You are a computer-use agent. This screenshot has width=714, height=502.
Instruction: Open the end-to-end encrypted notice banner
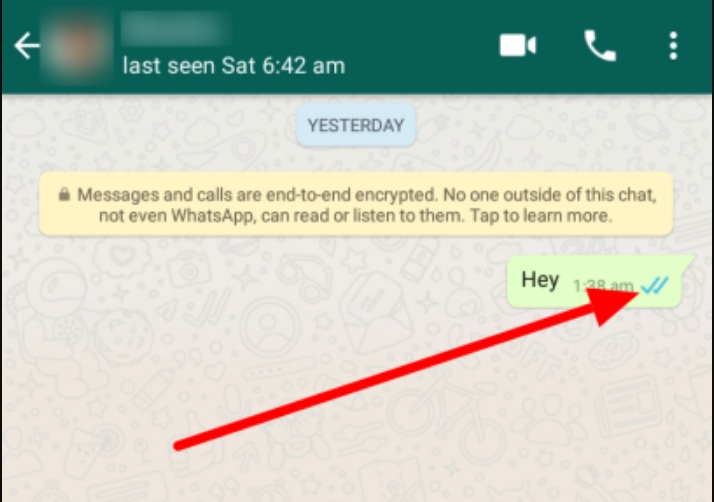pos(356,205)
